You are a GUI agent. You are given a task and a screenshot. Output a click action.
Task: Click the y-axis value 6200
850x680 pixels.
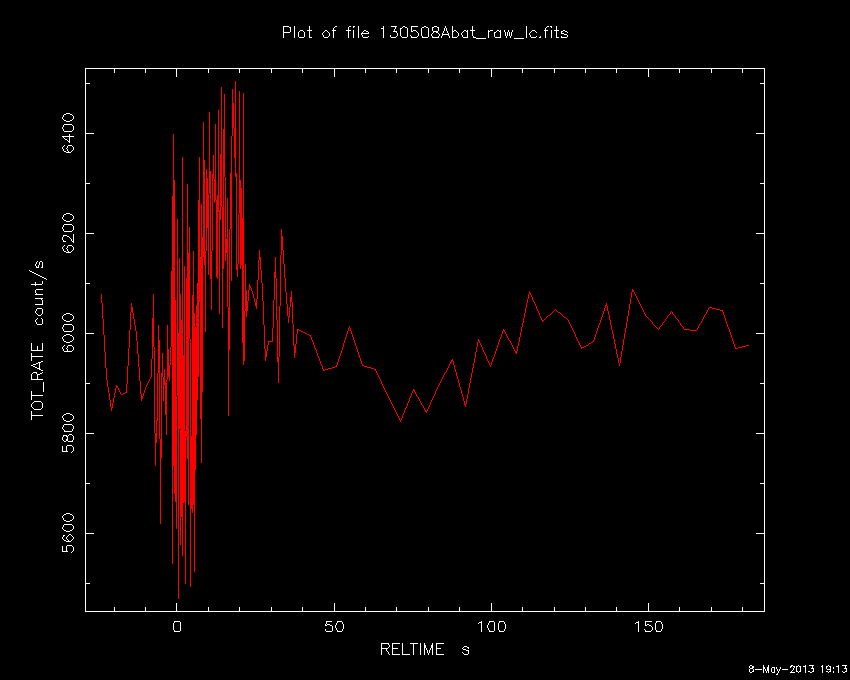point(69,233)
